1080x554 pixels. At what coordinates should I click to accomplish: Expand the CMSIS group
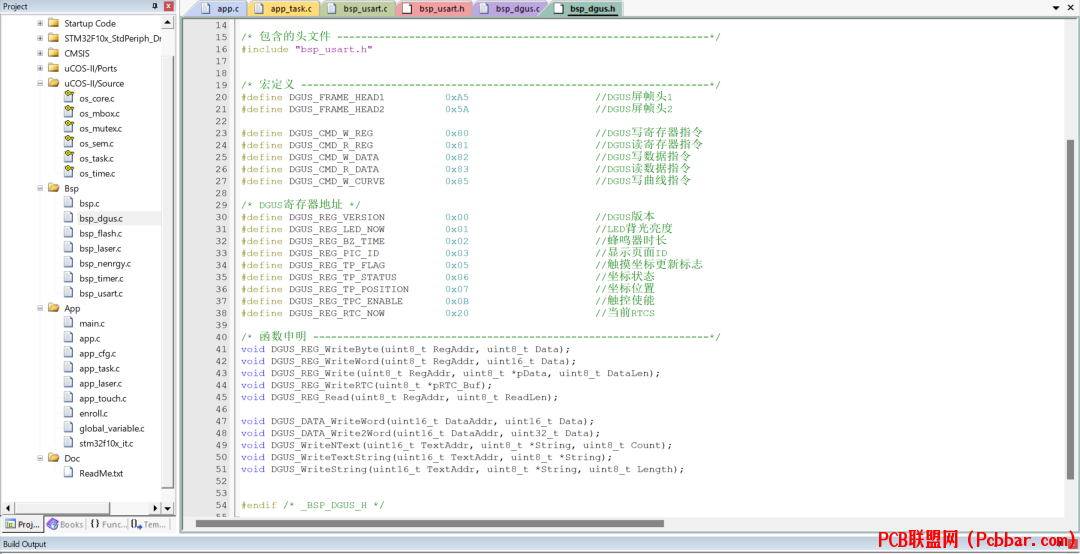coord(40,53)
